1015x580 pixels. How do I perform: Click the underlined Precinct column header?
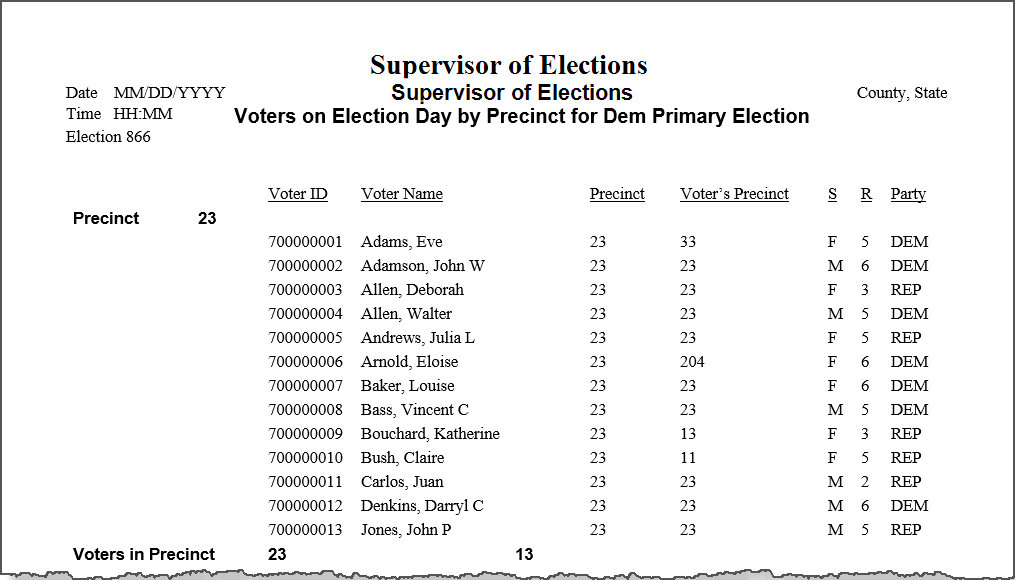(x=617, y=194)
